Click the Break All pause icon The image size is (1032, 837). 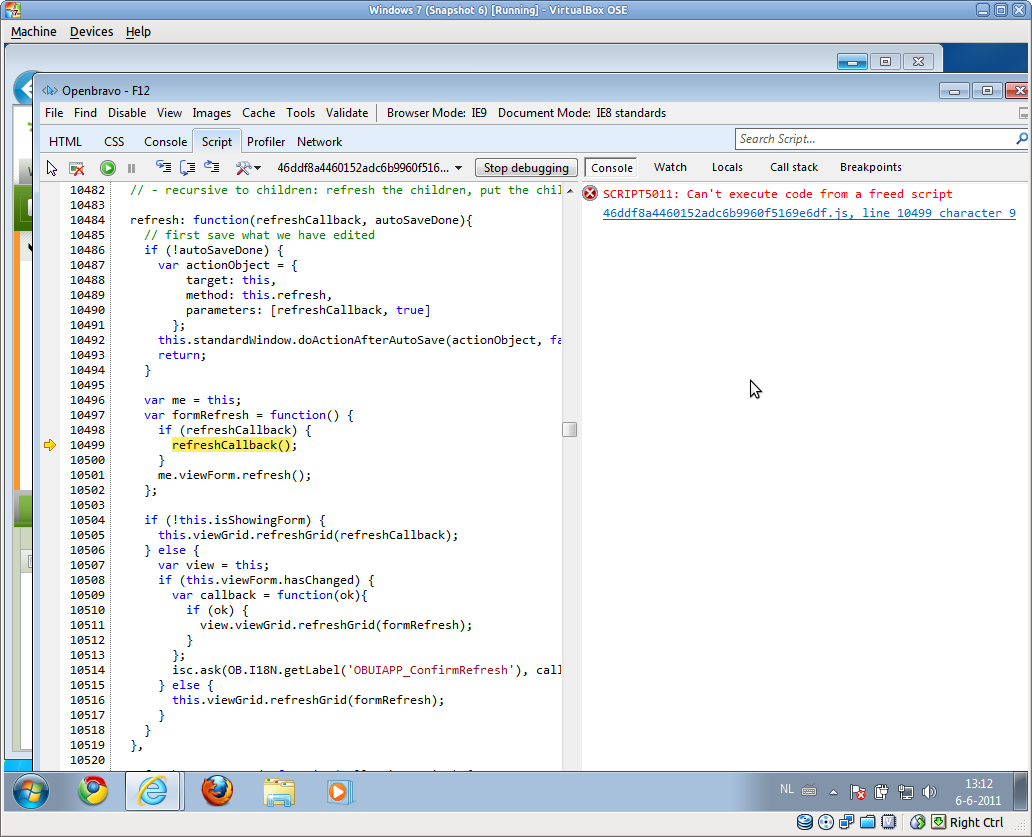(x=131, y=168)
